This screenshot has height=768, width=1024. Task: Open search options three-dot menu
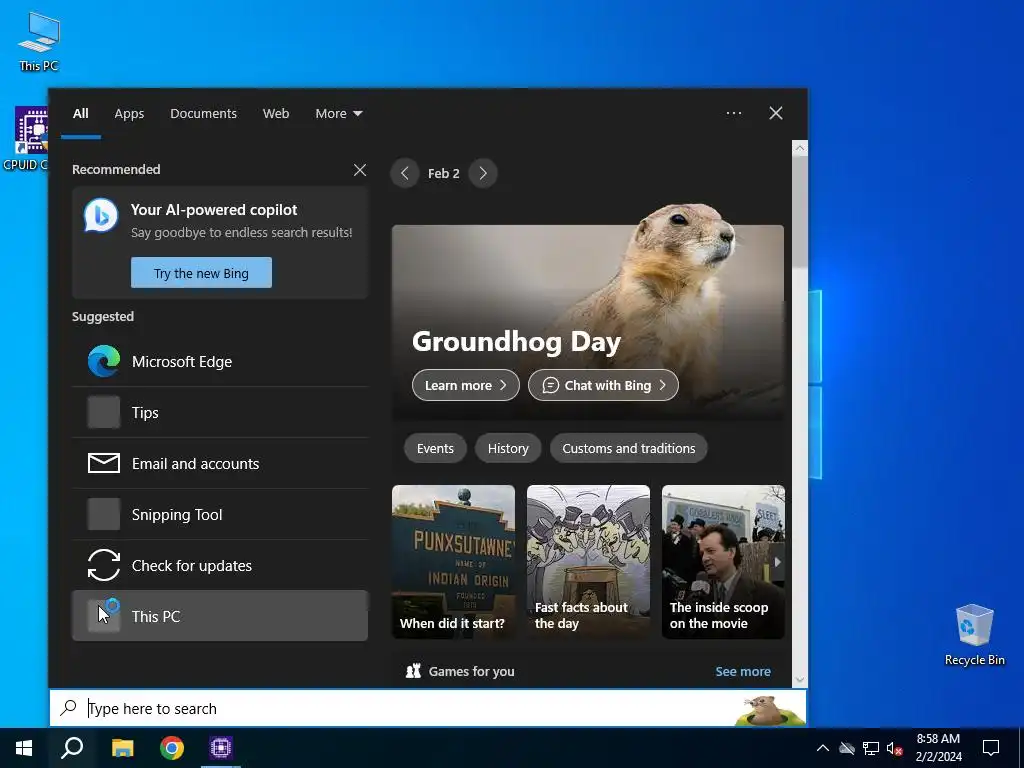pyautogui.click(x=734, y=113)
